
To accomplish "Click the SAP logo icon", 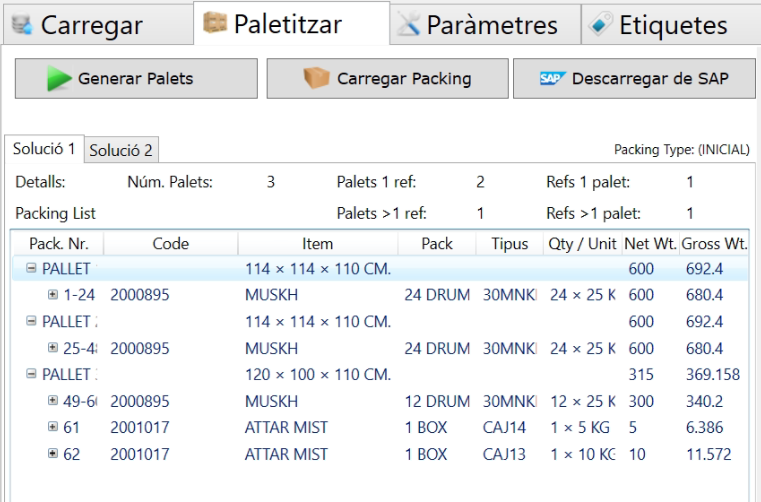I will tap(552, 78).
